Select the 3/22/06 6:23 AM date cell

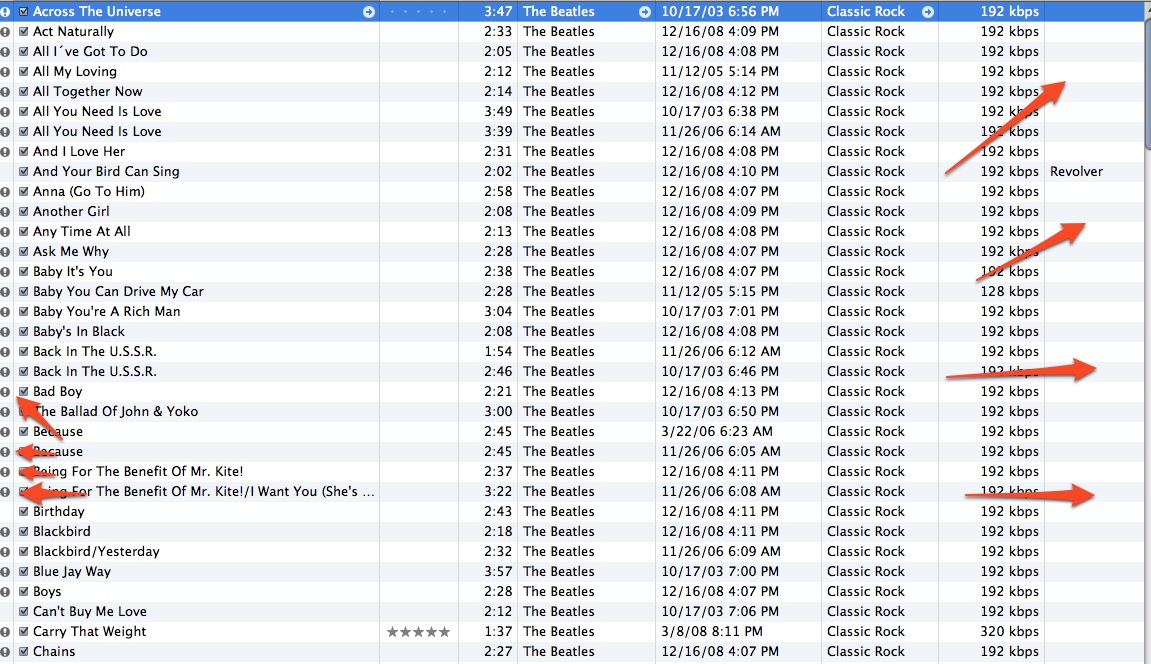716,431
